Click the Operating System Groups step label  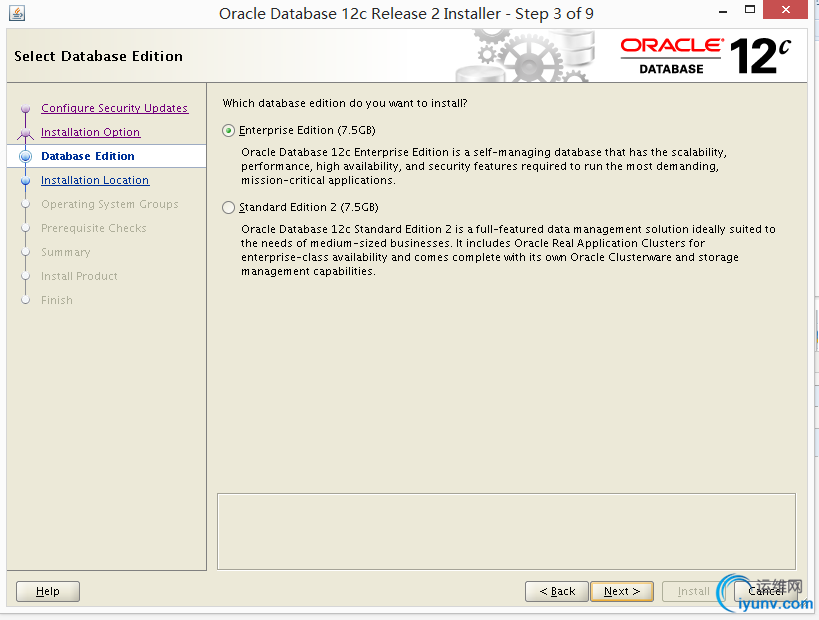coord(110,204)
